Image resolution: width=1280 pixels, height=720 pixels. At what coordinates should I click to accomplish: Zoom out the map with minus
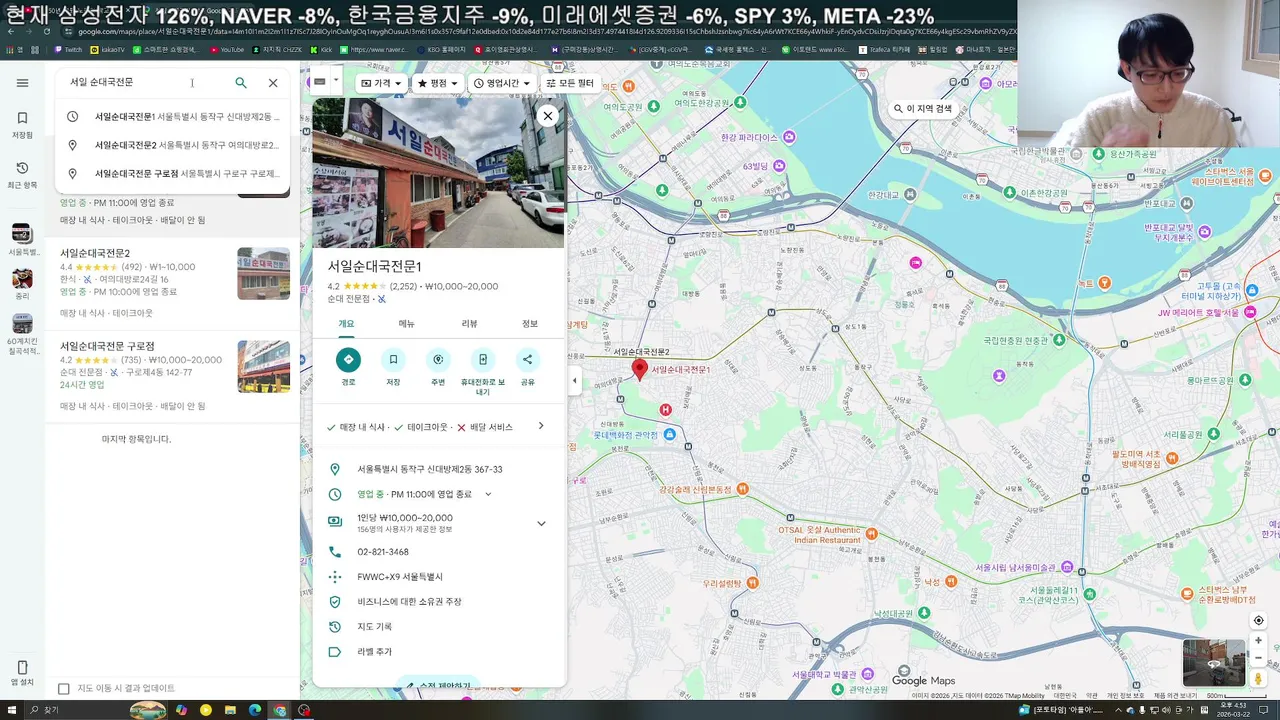pyautogui.click(x=1258, y=659)
